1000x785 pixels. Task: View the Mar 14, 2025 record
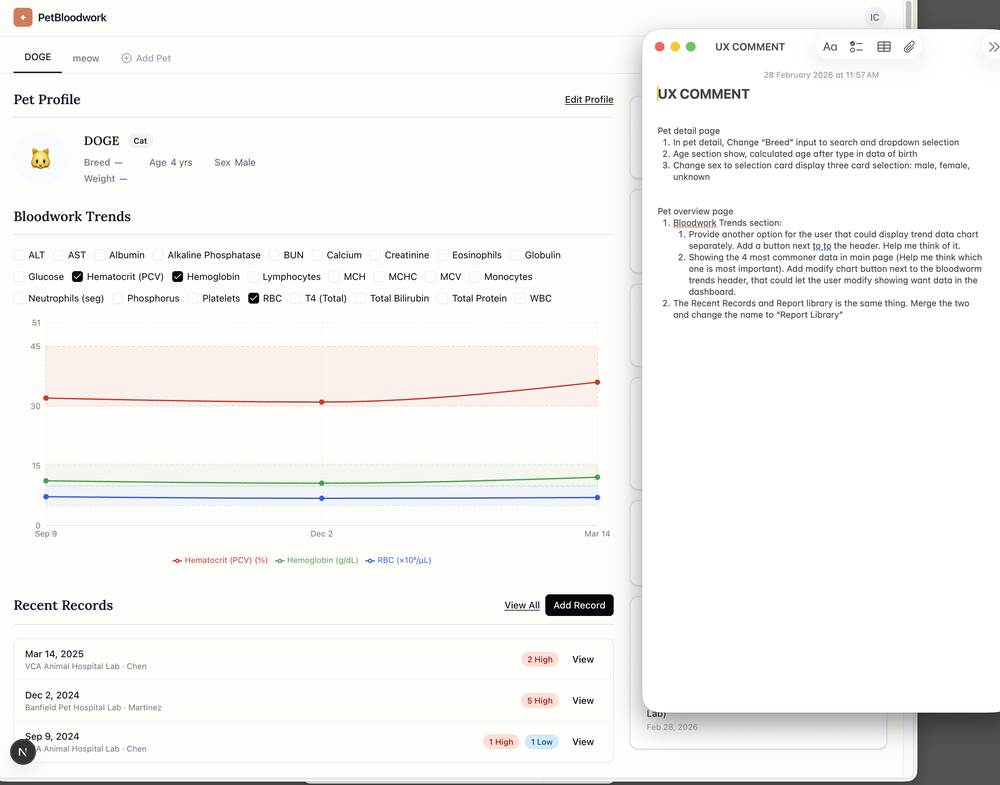(x=583, y=659)
